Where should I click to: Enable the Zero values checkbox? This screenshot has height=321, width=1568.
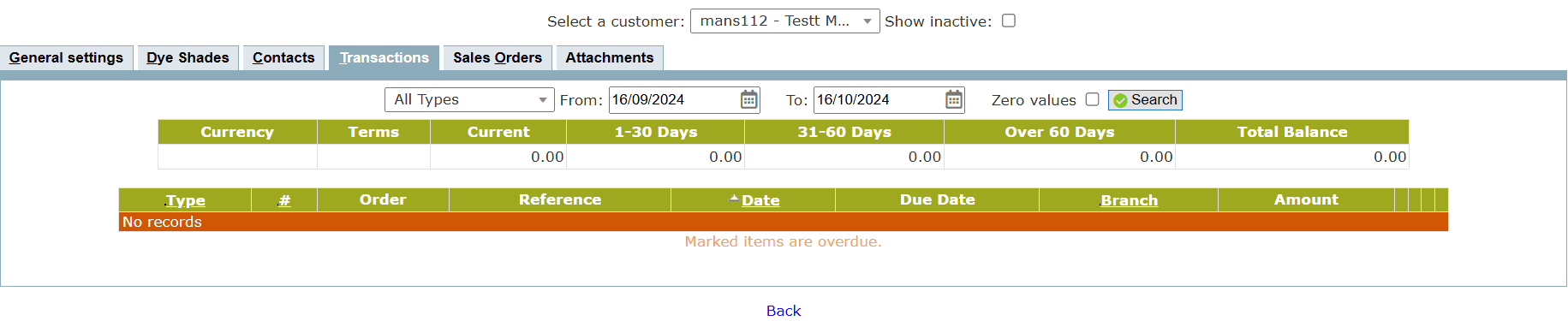[1092, 99]
